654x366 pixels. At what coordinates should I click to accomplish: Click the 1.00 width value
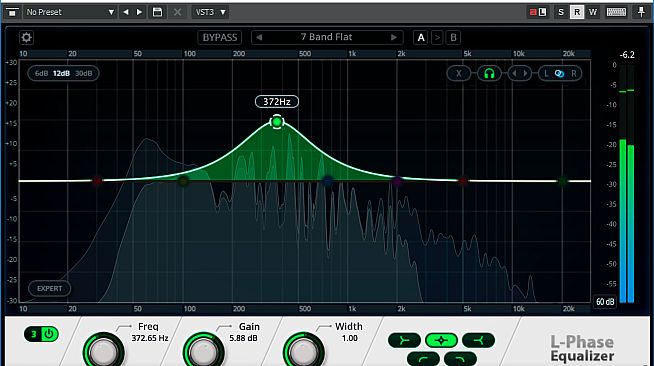[350, 338]
